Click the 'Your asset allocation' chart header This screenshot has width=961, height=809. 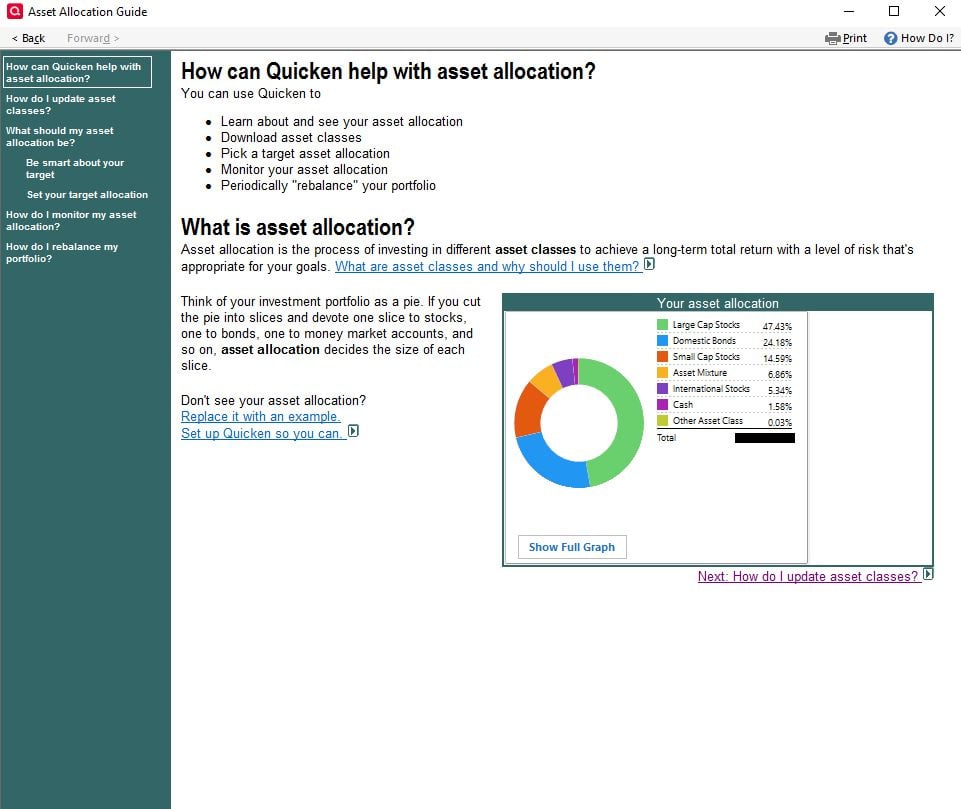pos(718,303)
